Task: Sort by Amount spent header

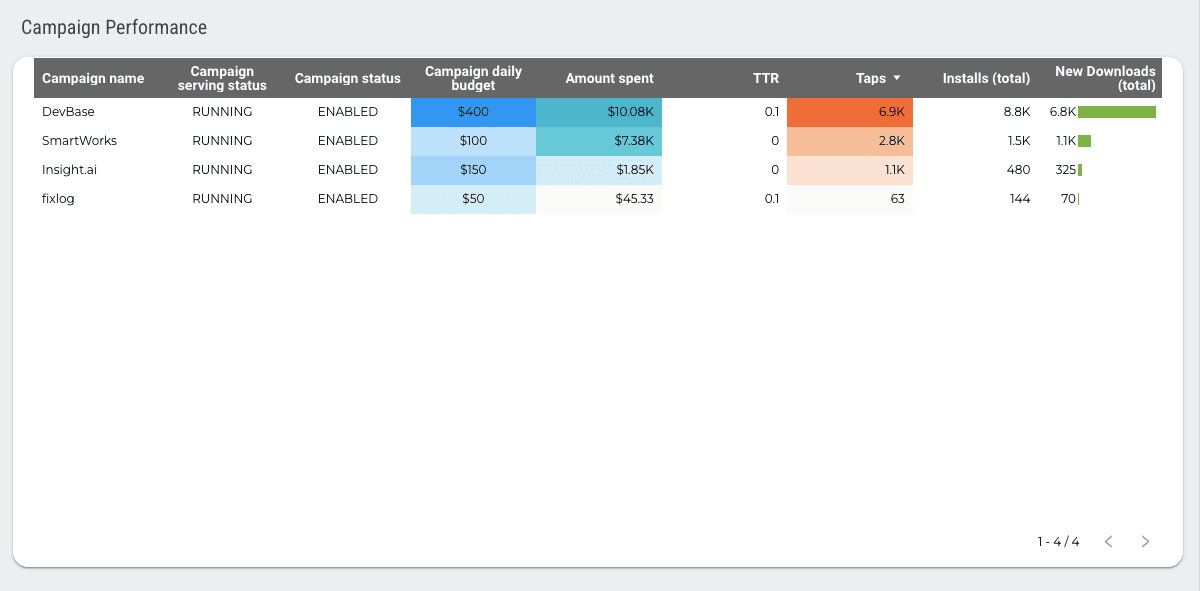Action: pyautogui.click(x=609, y=78)
